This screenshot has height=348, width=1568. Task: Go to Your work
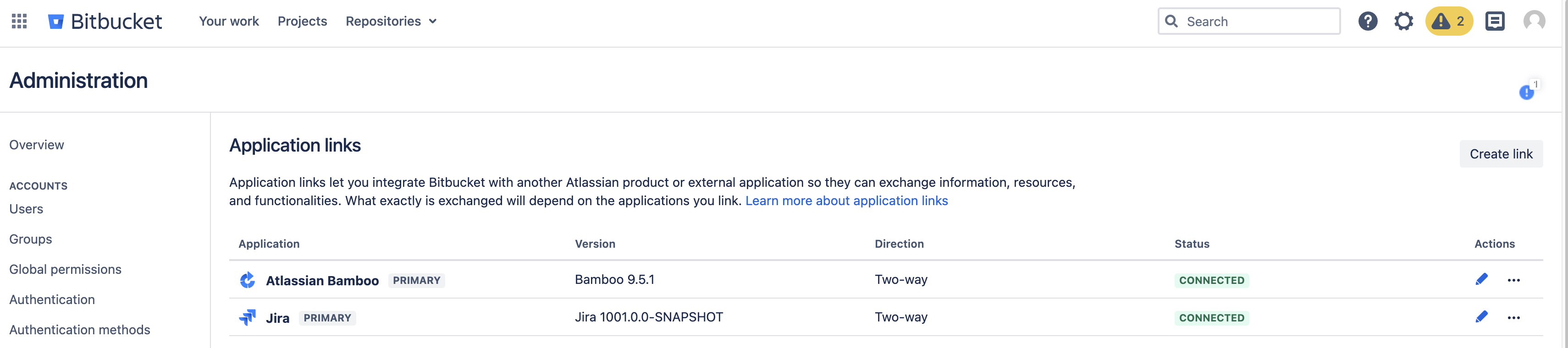229,22
